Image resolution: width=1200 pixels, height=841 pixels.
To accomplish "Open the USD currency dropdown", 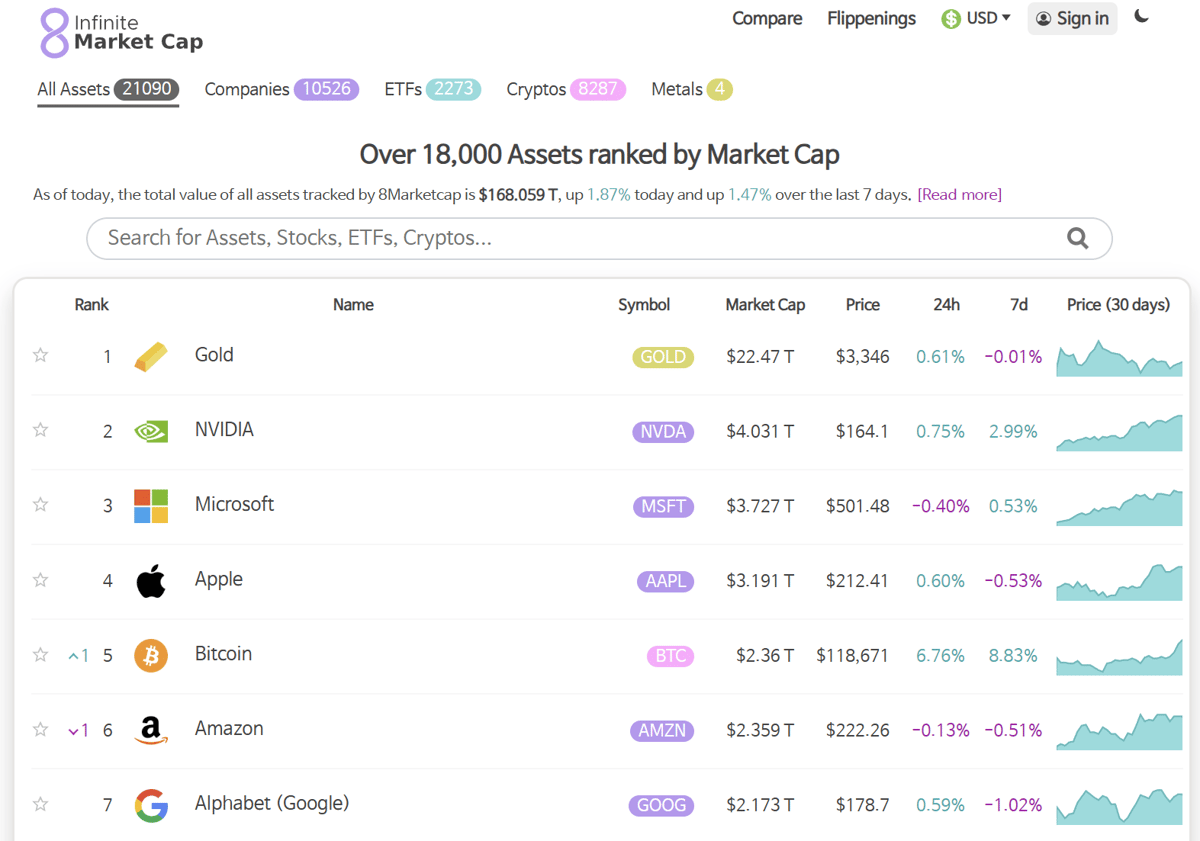I will click(976, 18).
